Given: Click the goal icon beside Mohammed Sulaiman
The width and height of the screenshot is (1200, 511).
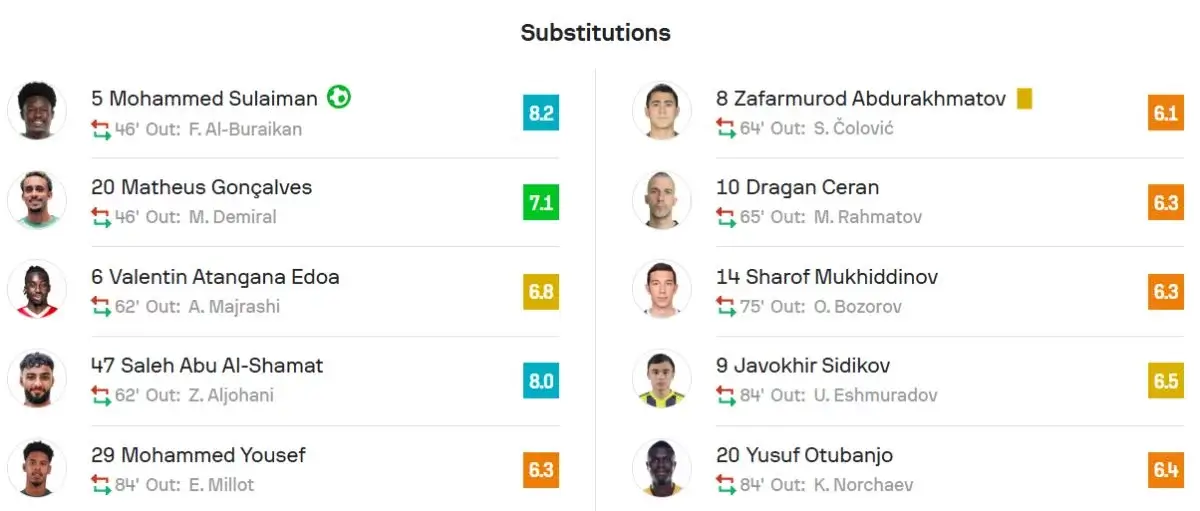Looking at the screenshot, I should 339,98.
